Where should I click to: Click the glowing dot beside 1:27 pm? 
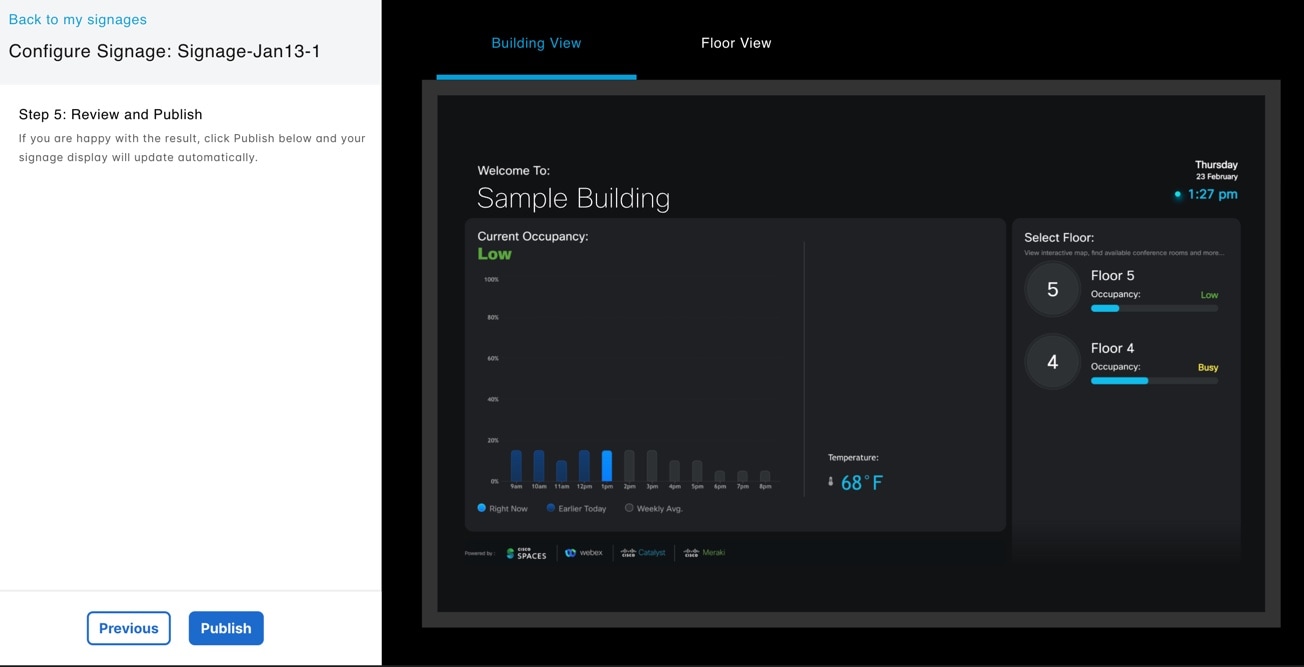coord(1177,194)
